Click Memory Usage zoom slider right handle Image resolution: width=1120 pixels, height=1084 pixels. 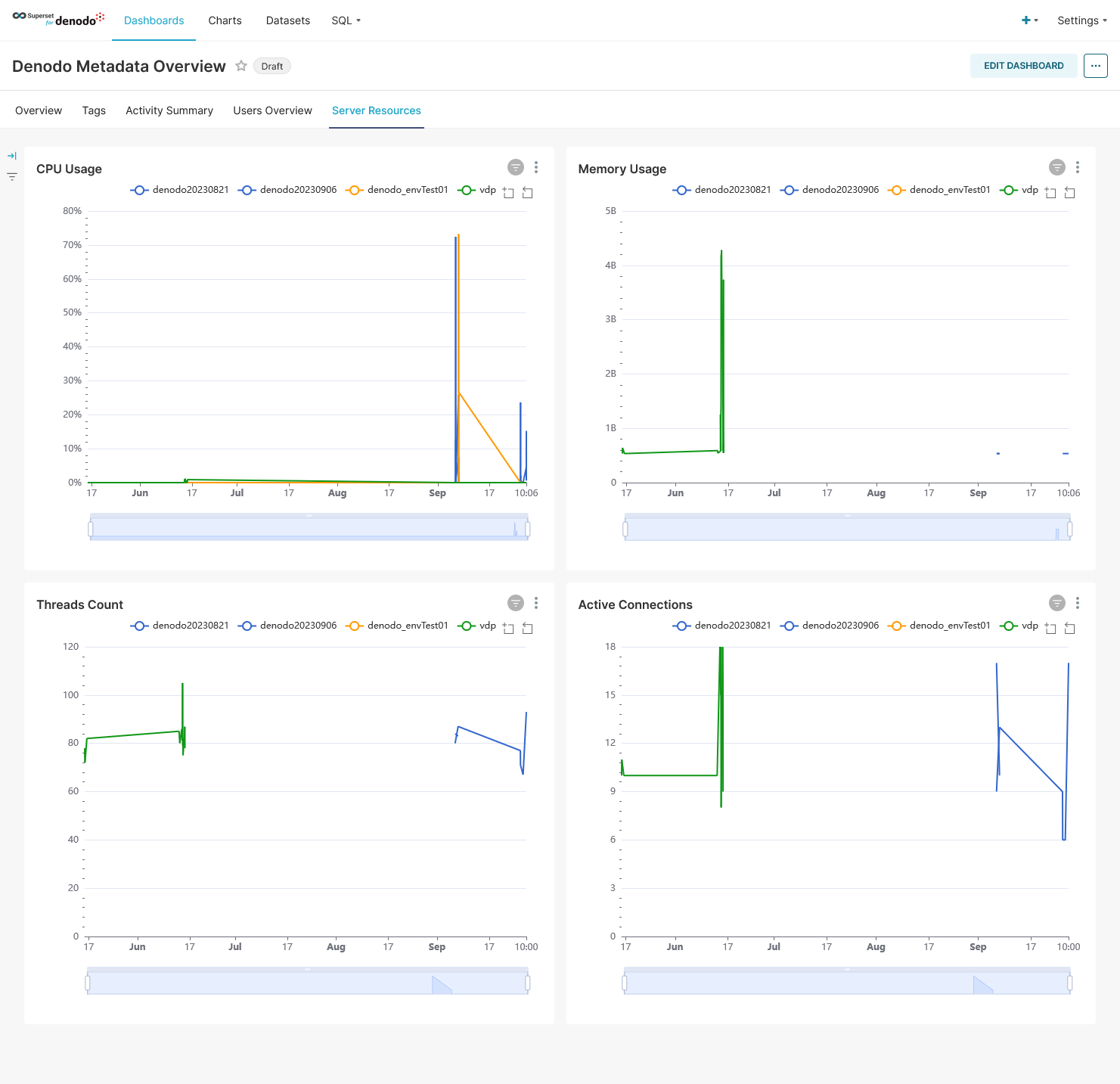point(1069,529)
